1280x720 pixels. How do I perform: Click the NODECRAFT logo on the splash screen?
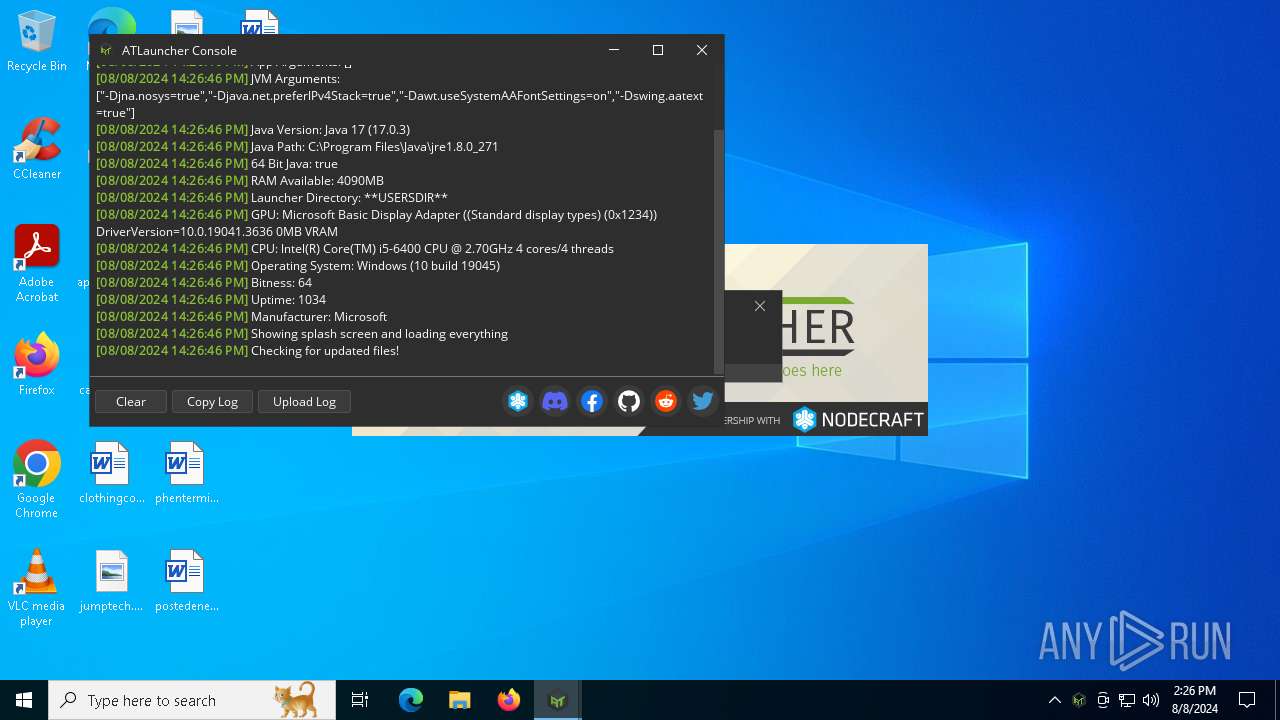tap(858, 419)
